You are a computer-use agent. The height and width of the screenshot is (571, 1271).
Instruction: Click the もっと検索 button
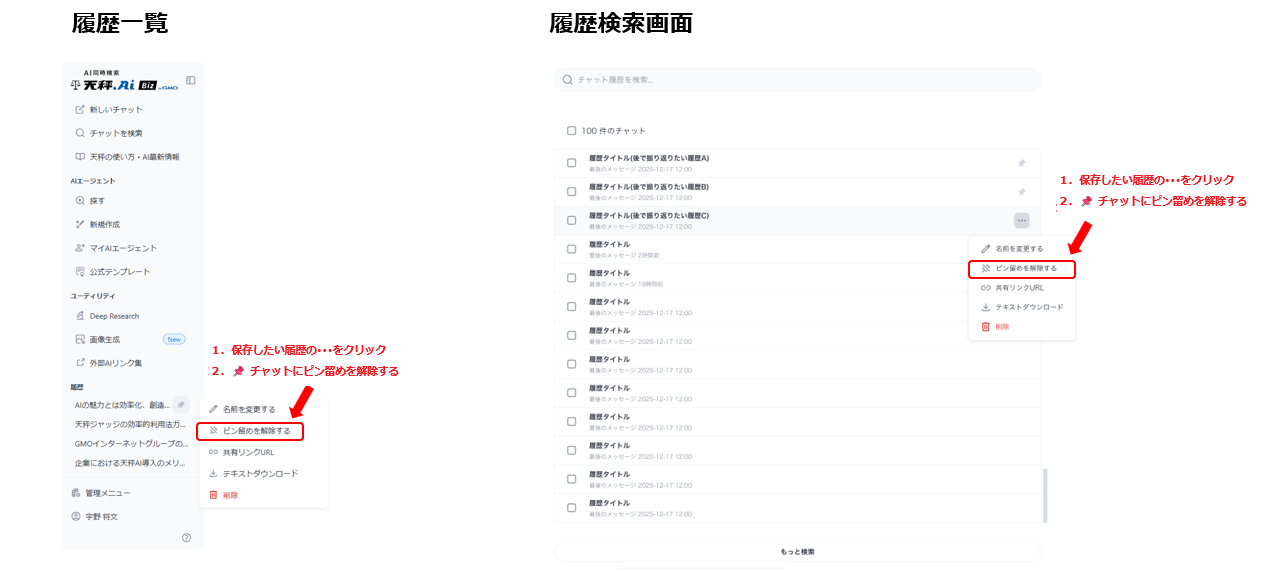tap(797, 552)
